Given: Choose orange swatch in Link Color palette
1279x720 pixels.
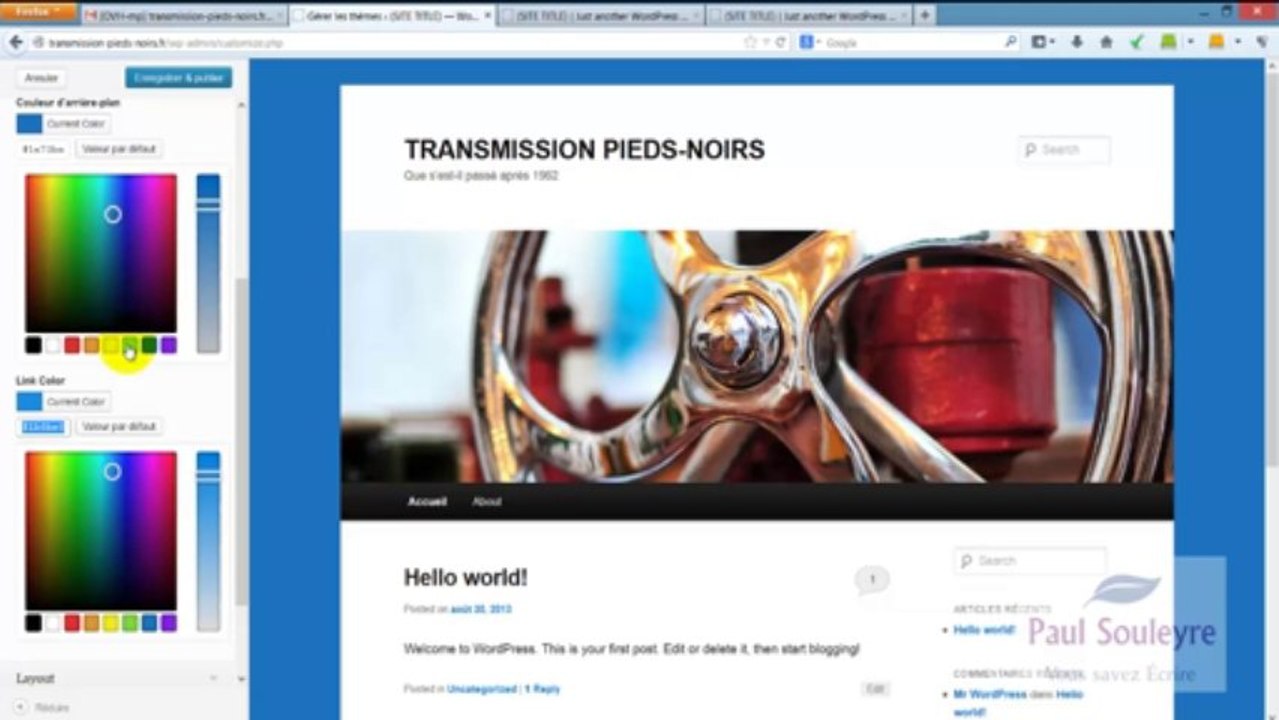Looking at the screenshot, I should tap(91, 623).
